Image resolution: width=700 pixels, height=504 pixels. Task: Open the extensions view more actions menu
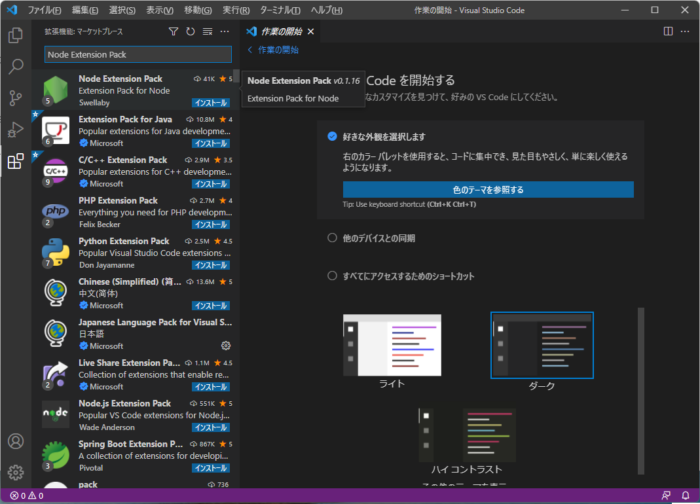pos(225,32)
